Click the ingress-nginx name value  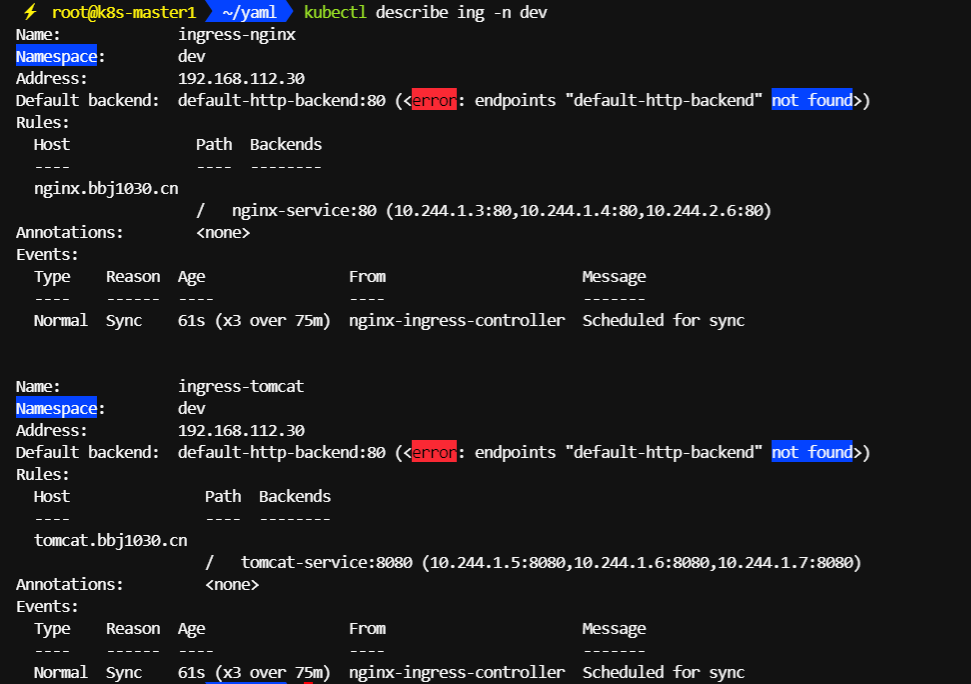click(x=236, y=34)
